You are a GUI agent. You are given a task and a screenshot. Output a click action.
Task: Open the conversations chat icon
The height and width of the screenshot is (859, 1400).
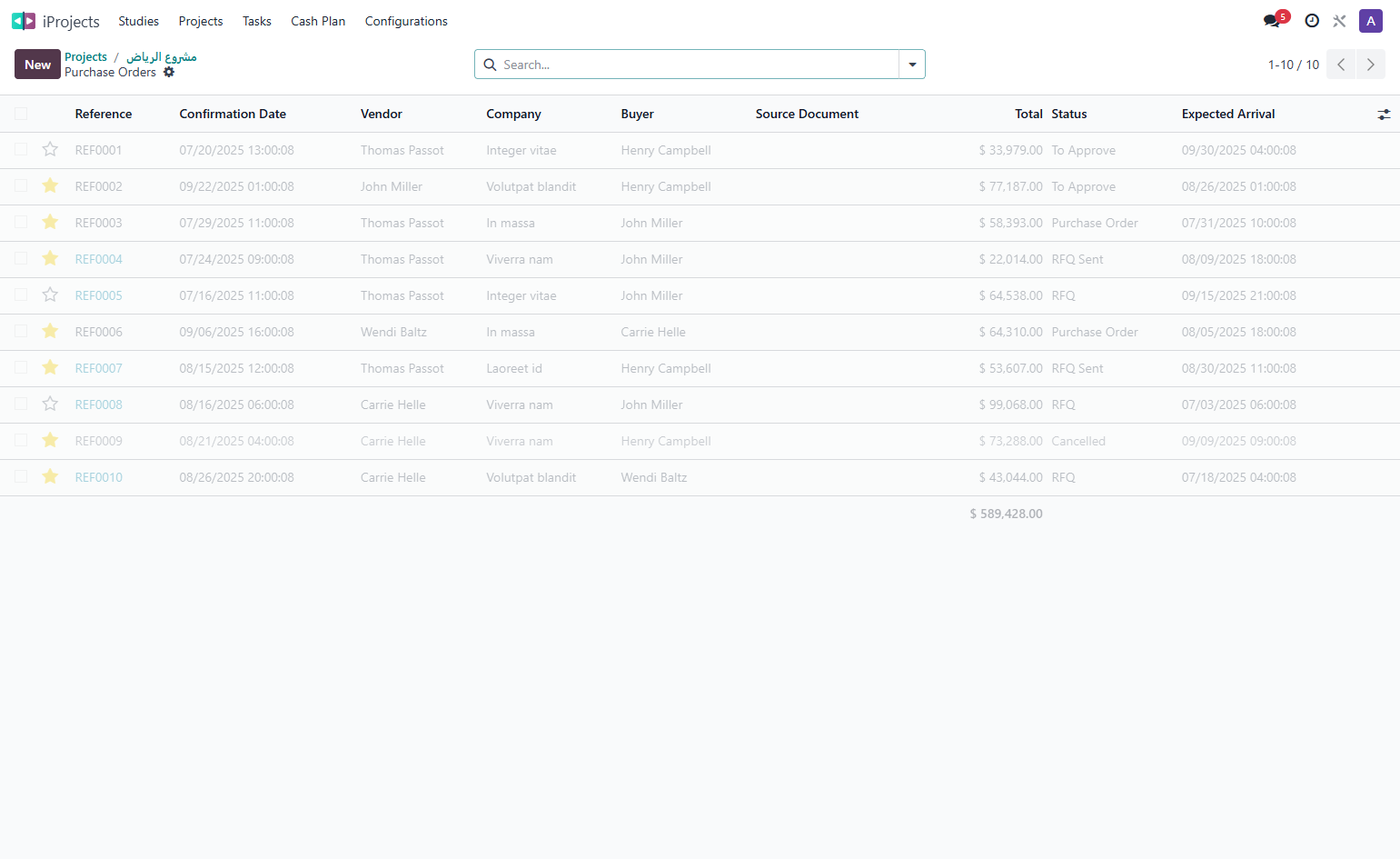1272,21
